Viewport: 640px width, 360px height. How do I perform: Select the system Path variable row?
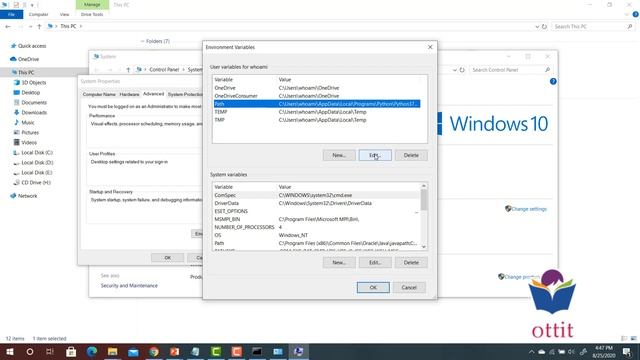coord(317,243)
